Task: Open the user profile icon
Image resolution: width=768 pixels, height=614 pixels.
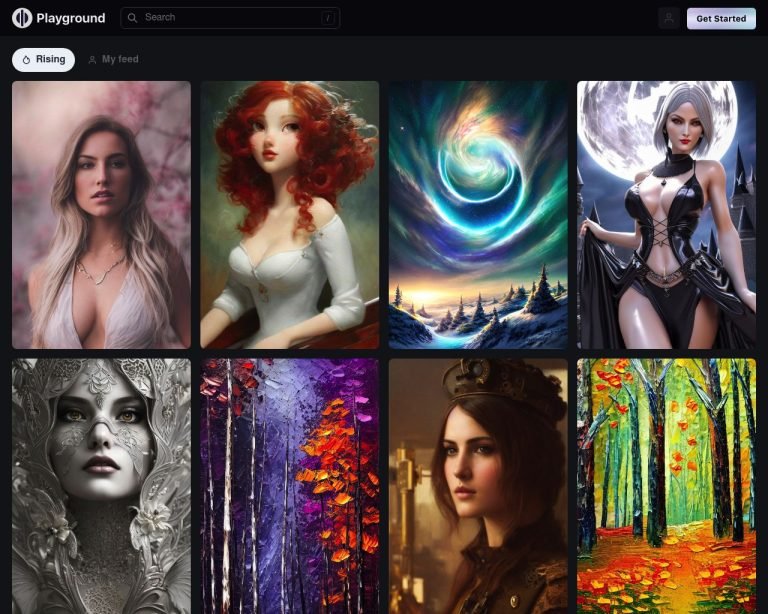Action: (669, 18)
